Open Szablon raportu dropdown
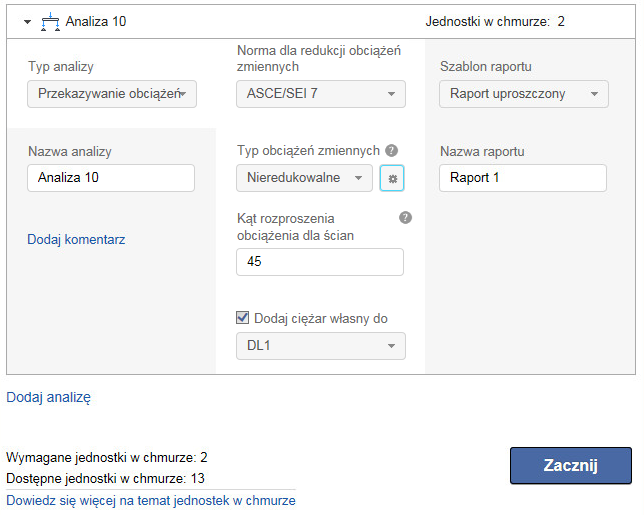 pos(524,94)
